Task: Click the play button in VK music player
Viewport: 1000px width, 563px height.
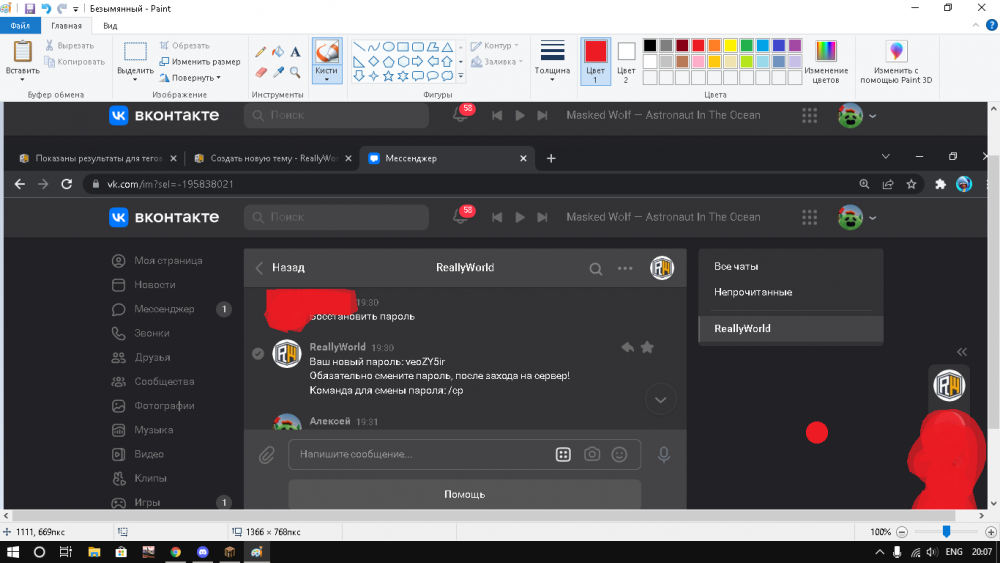Action: (x=520, y=217)
